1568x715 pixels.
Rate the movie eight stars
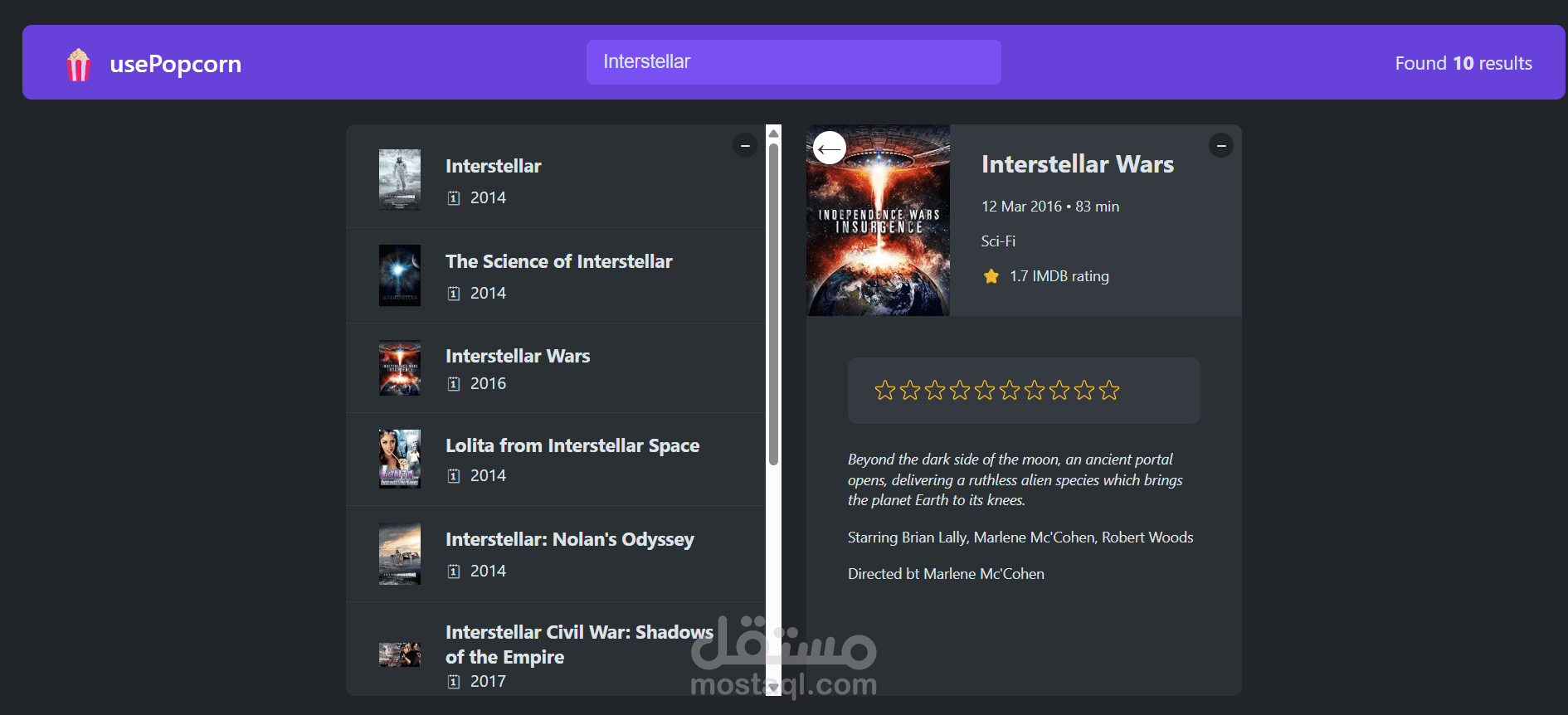[x=1059, y=390]
